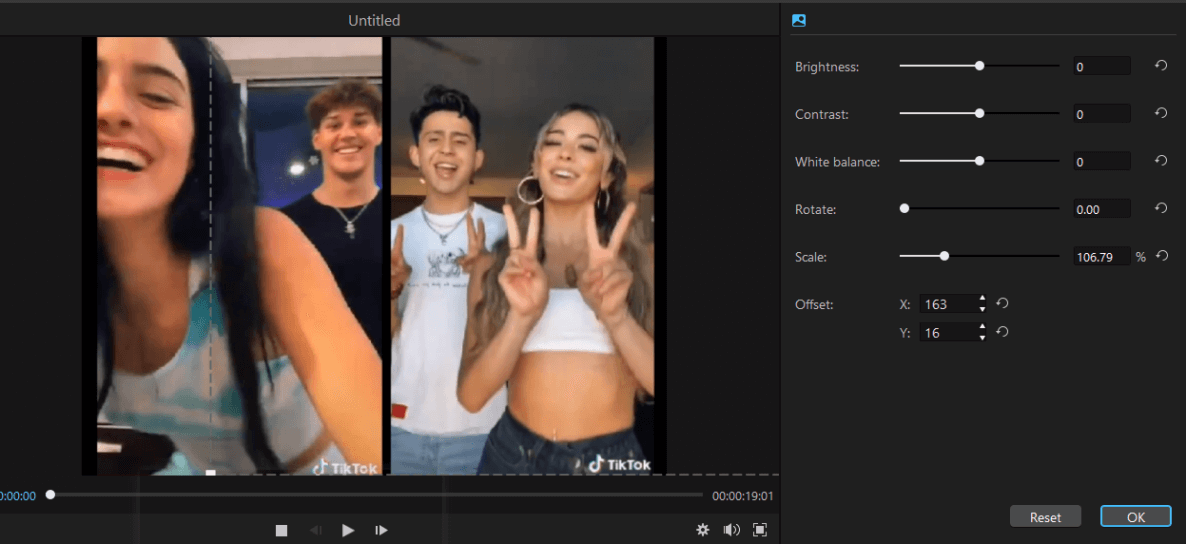Click the volume speaker icon
The height and width of the screenshot is (544, 1186).
pyautogui.click(x=731, y=530)
